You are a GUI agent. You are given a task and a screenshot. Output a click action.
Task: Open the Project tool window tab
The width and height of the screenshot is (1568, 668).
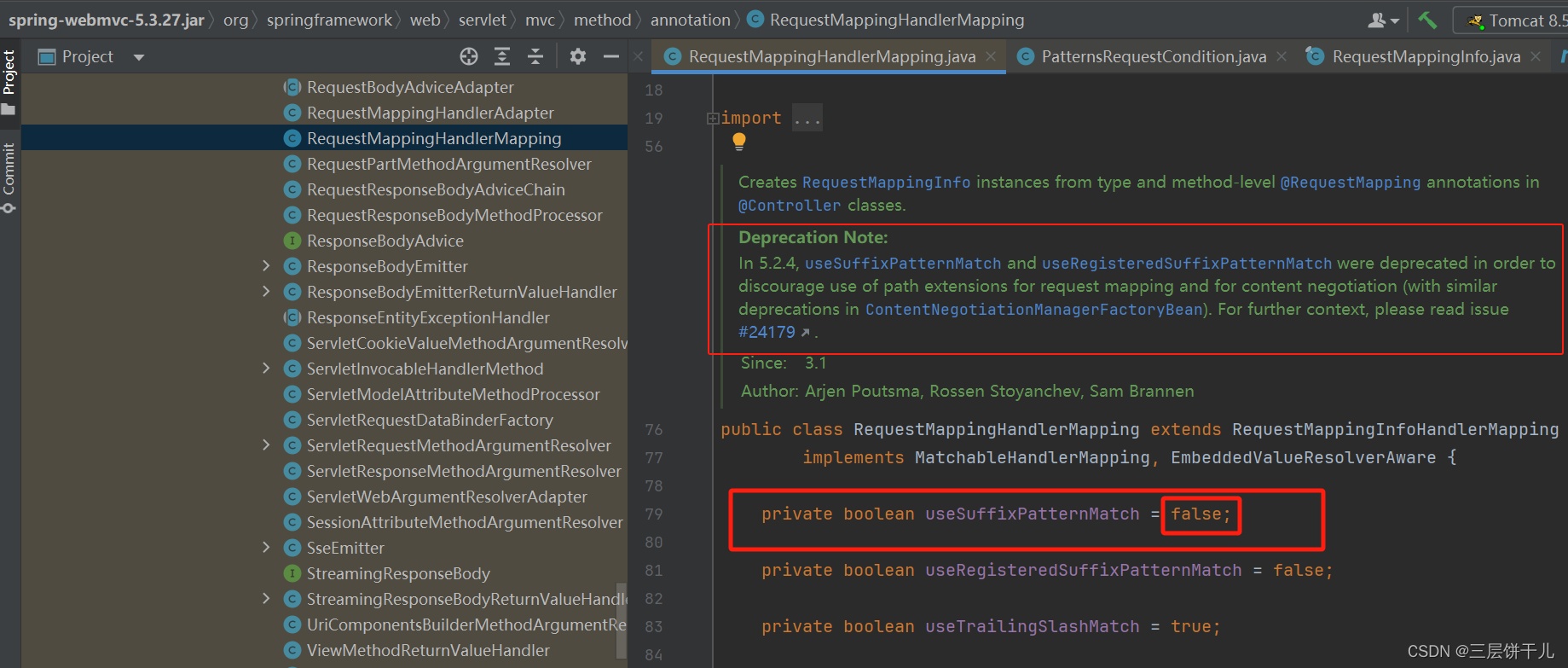coord(9,82)
